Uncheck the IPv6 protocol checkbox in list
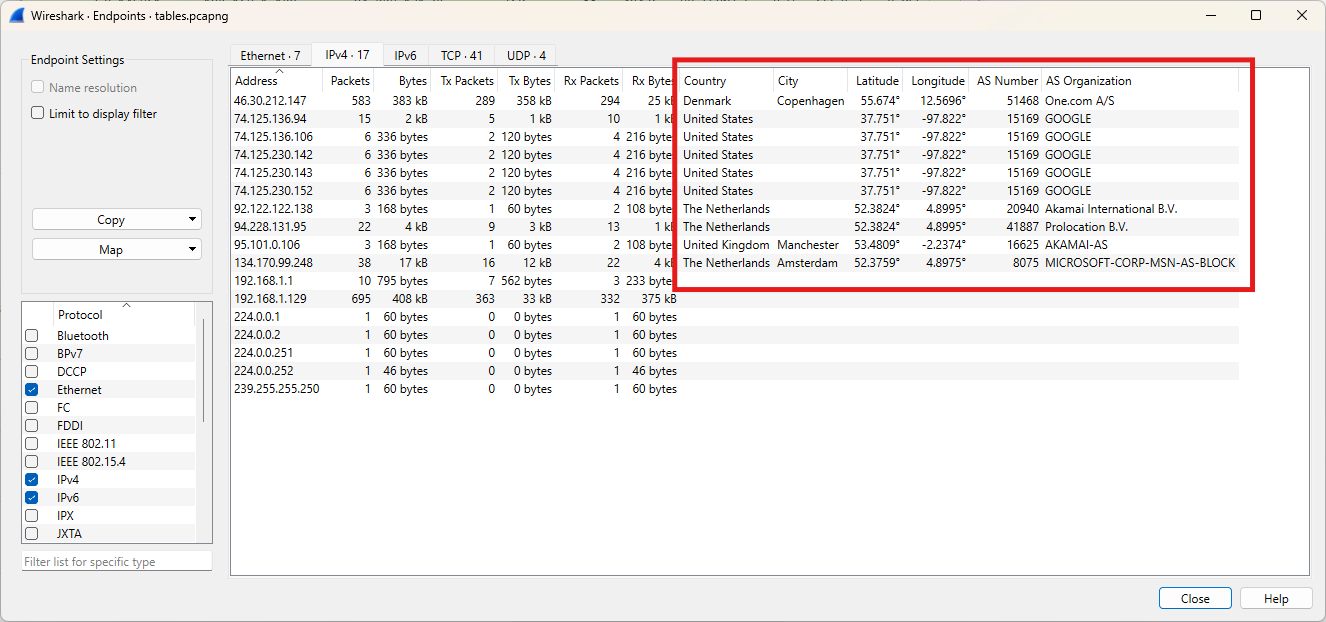 coord(32,498)
